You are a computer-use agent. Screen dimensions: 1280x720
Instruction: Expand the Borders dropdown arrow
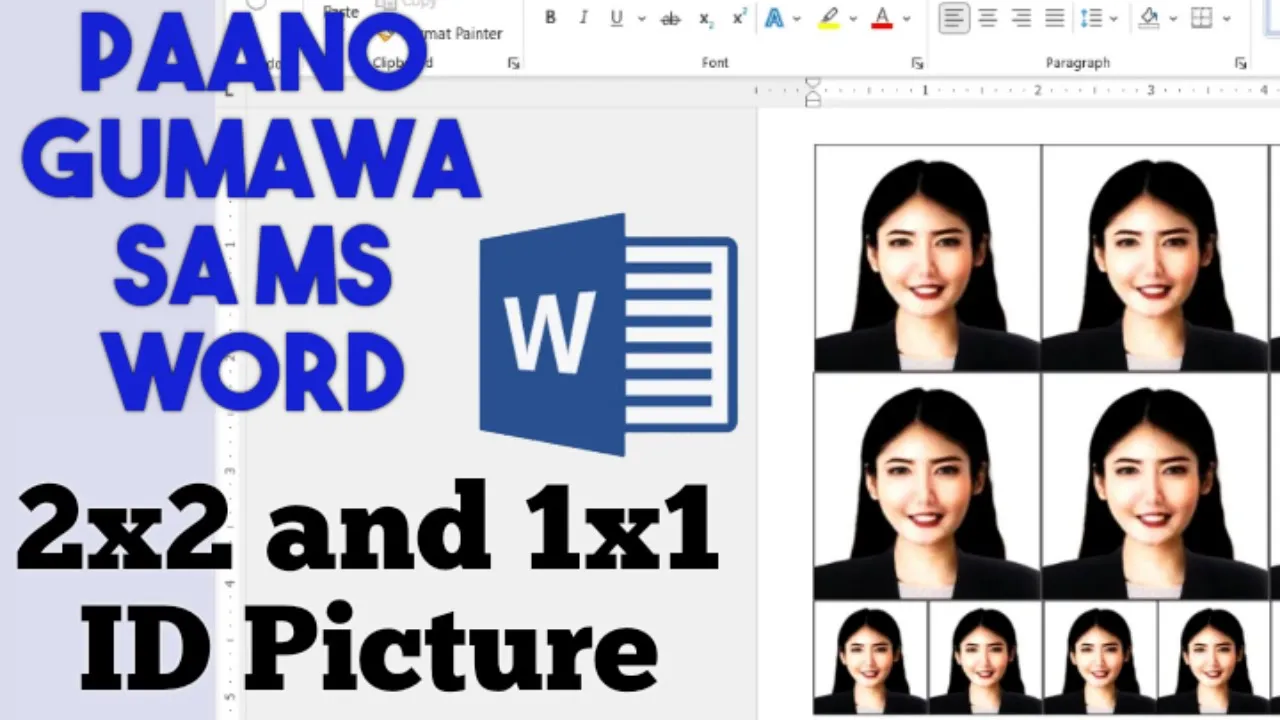click(x=1226, y=18)
